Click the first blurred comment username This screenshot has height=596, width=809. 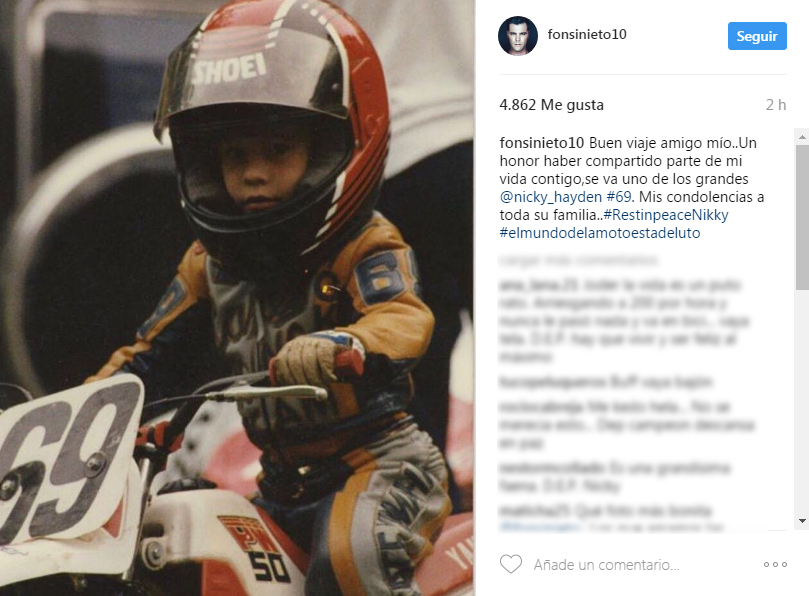538,284
